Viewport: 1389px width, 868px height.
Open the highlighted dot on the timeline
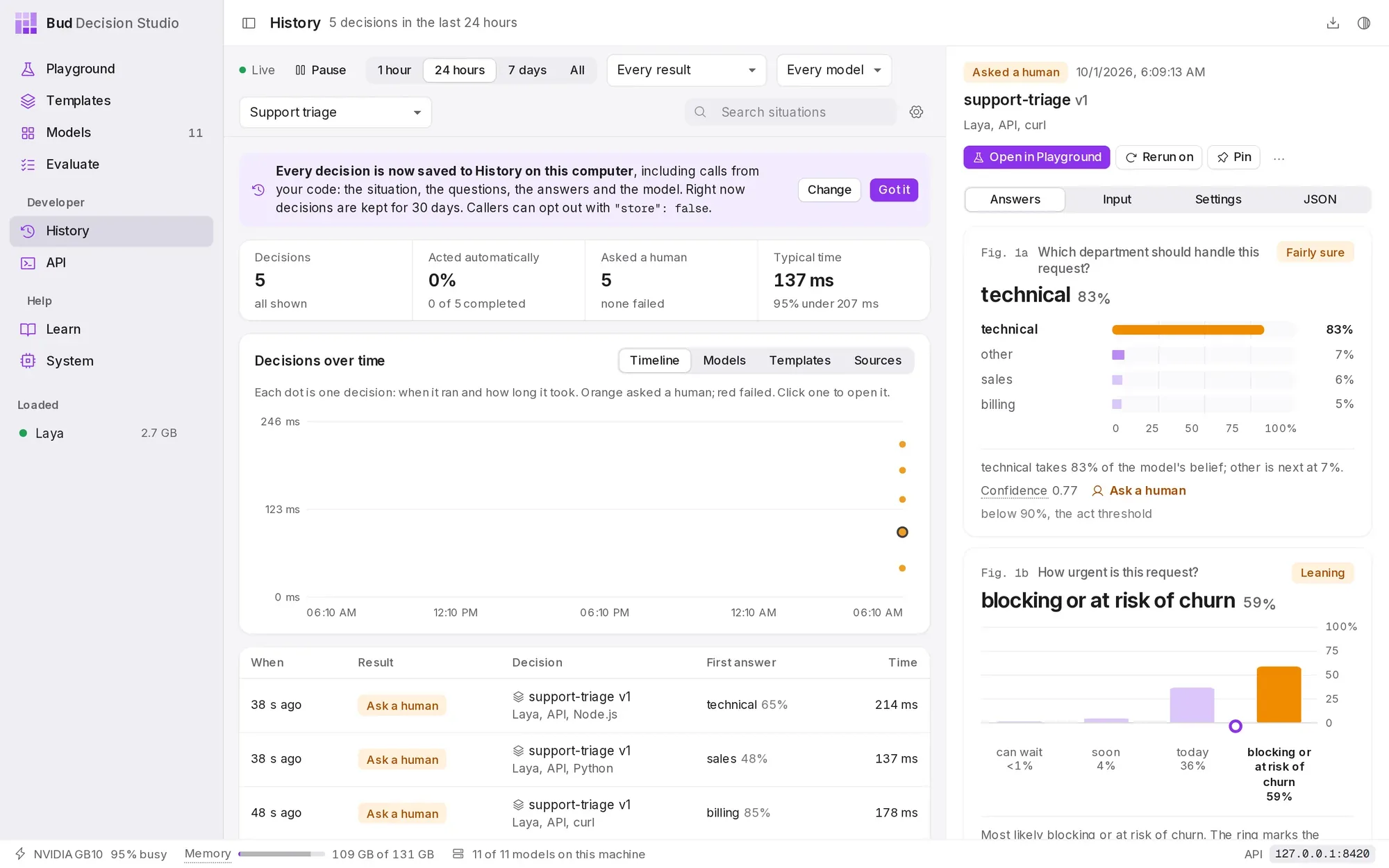[x=902, y=532]
